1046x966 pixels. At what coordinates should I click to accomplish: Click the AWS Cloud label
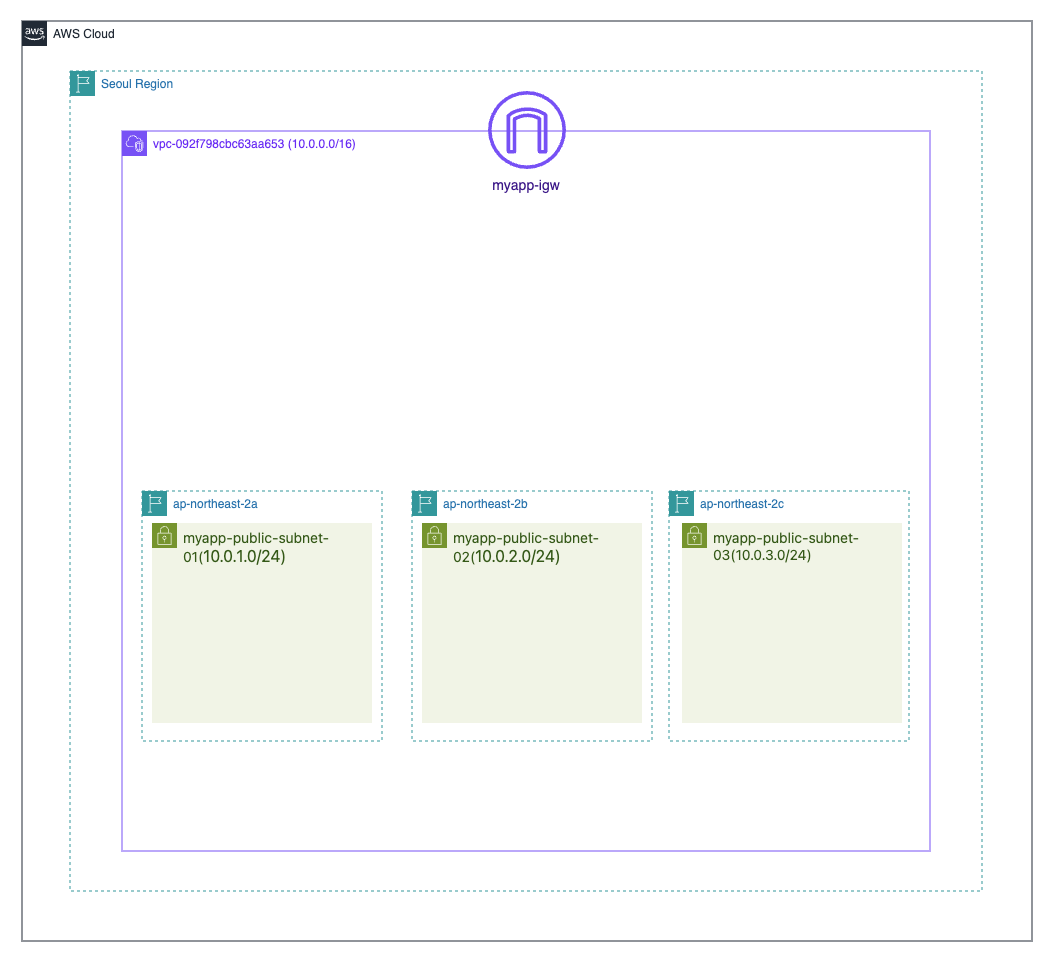(84, 34)
